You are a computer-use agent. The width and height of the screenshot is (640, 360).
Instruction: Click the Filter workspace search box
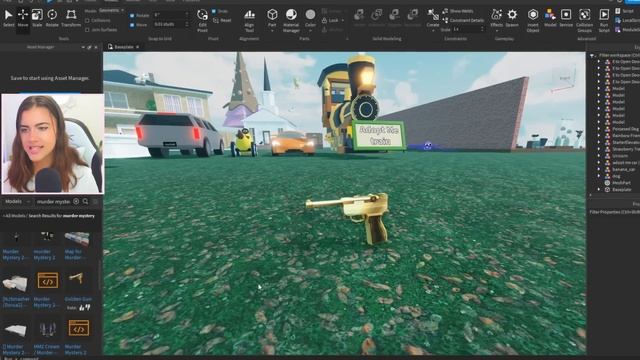point(618,55)
